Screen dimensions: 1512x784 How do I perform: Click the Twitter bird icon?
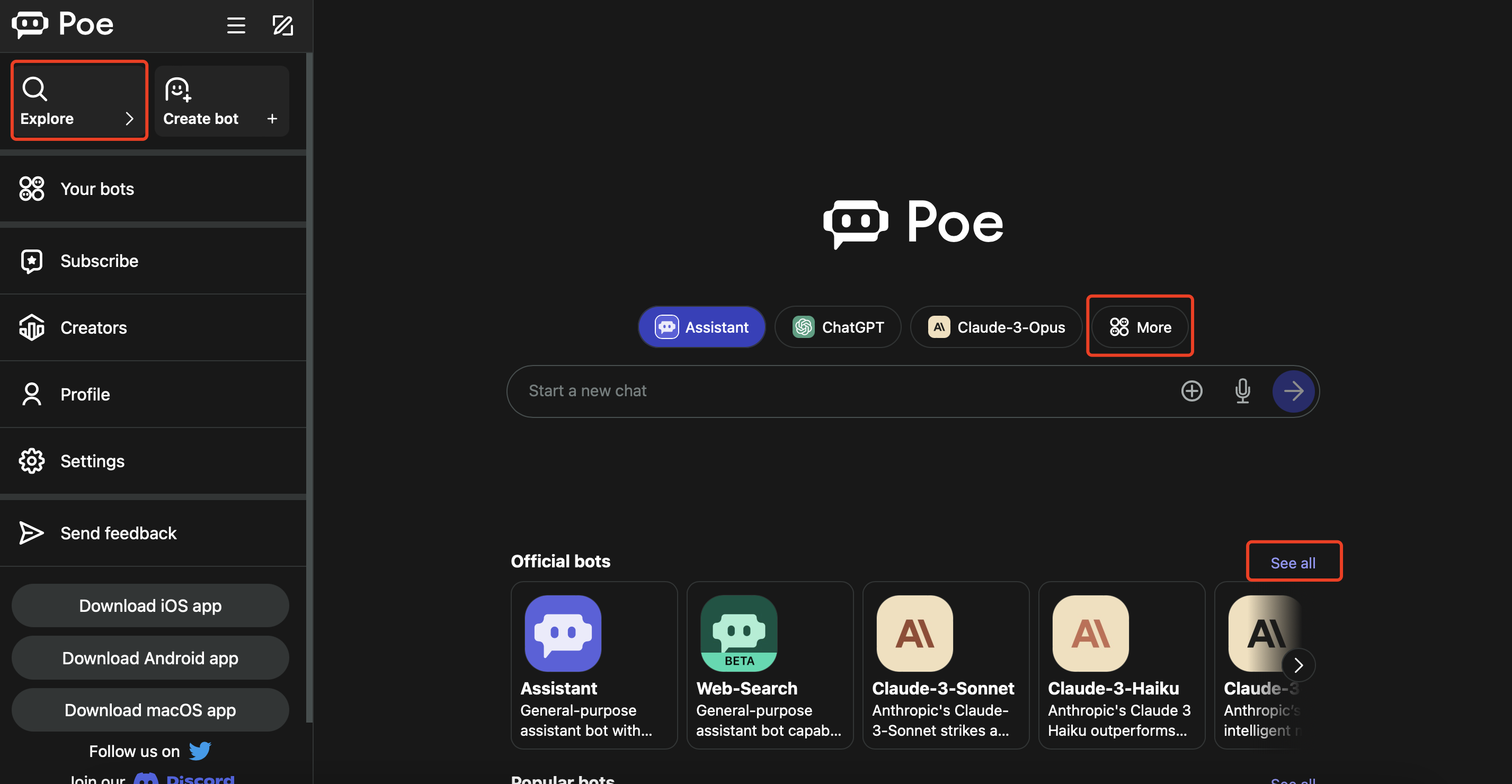(x=200, y=751)
